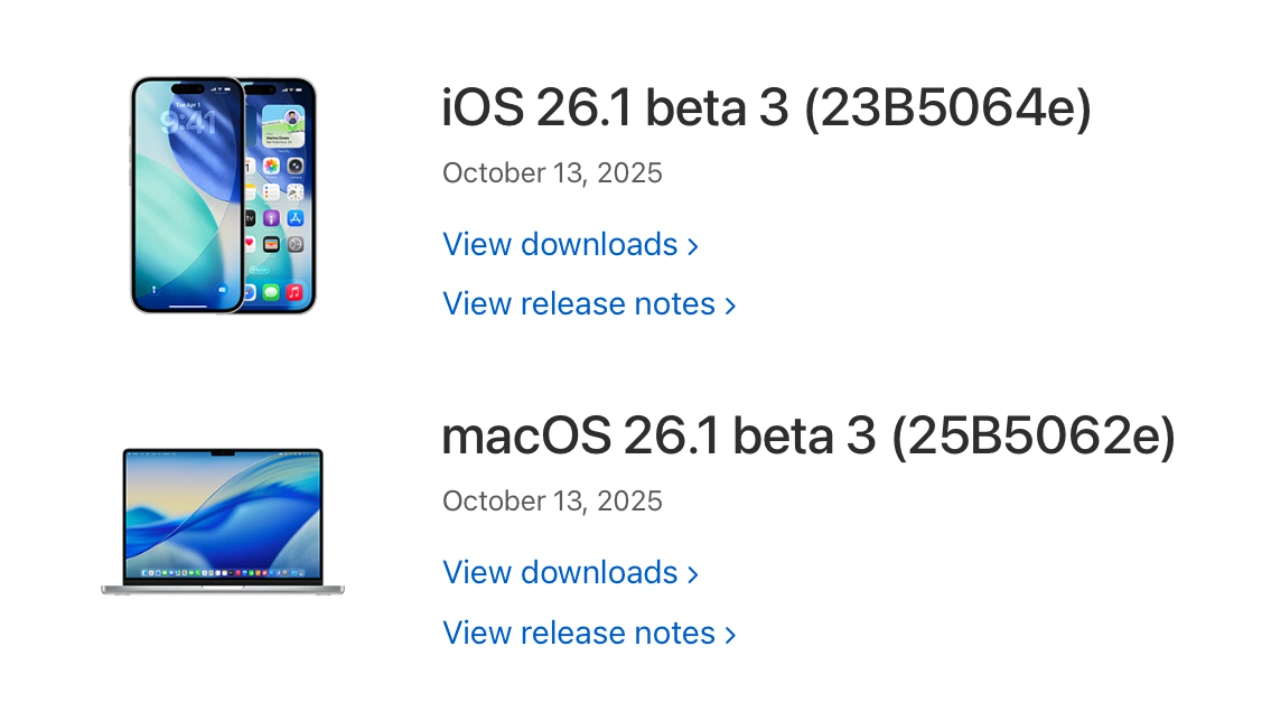
Task: Open macOS 26.1 beta 3 release notes link
Action: 578,633
